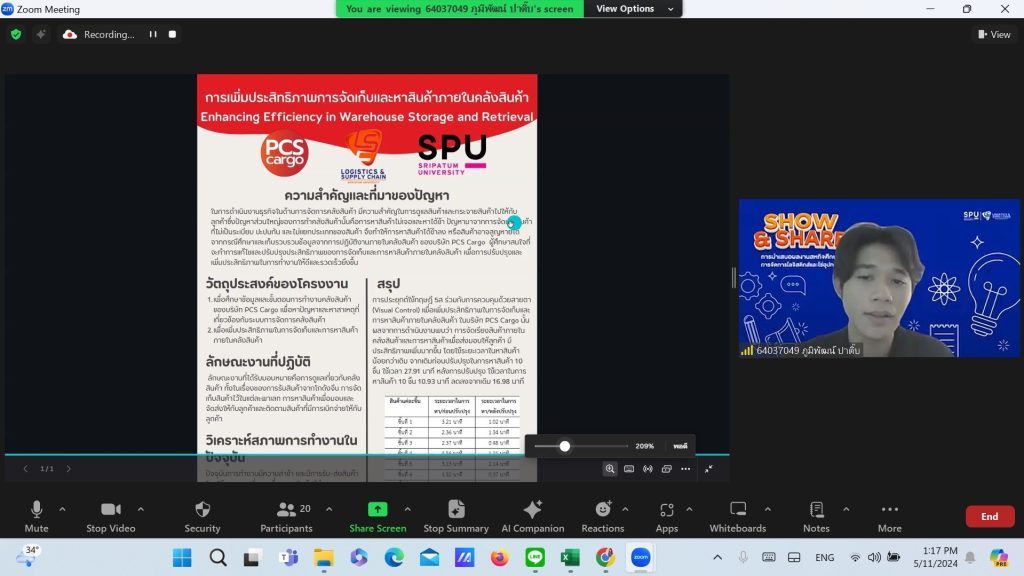Expand Reactions options arrow

click(625, 509)
